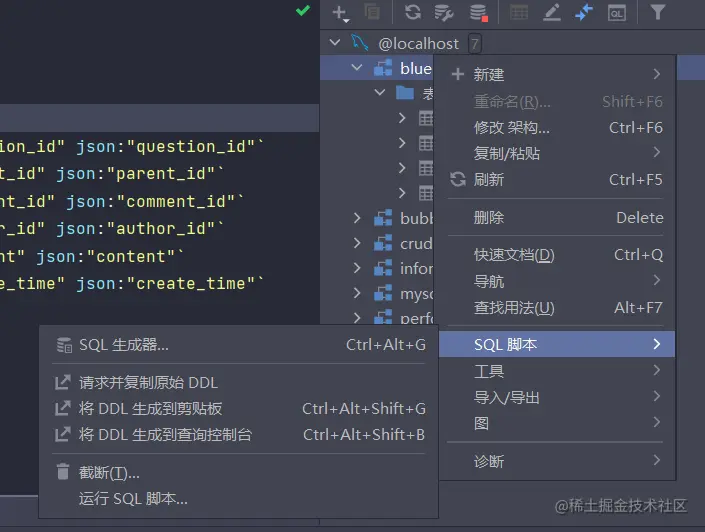
Task: Choose 修改 架构... from context menu
Action: (557, 128)
